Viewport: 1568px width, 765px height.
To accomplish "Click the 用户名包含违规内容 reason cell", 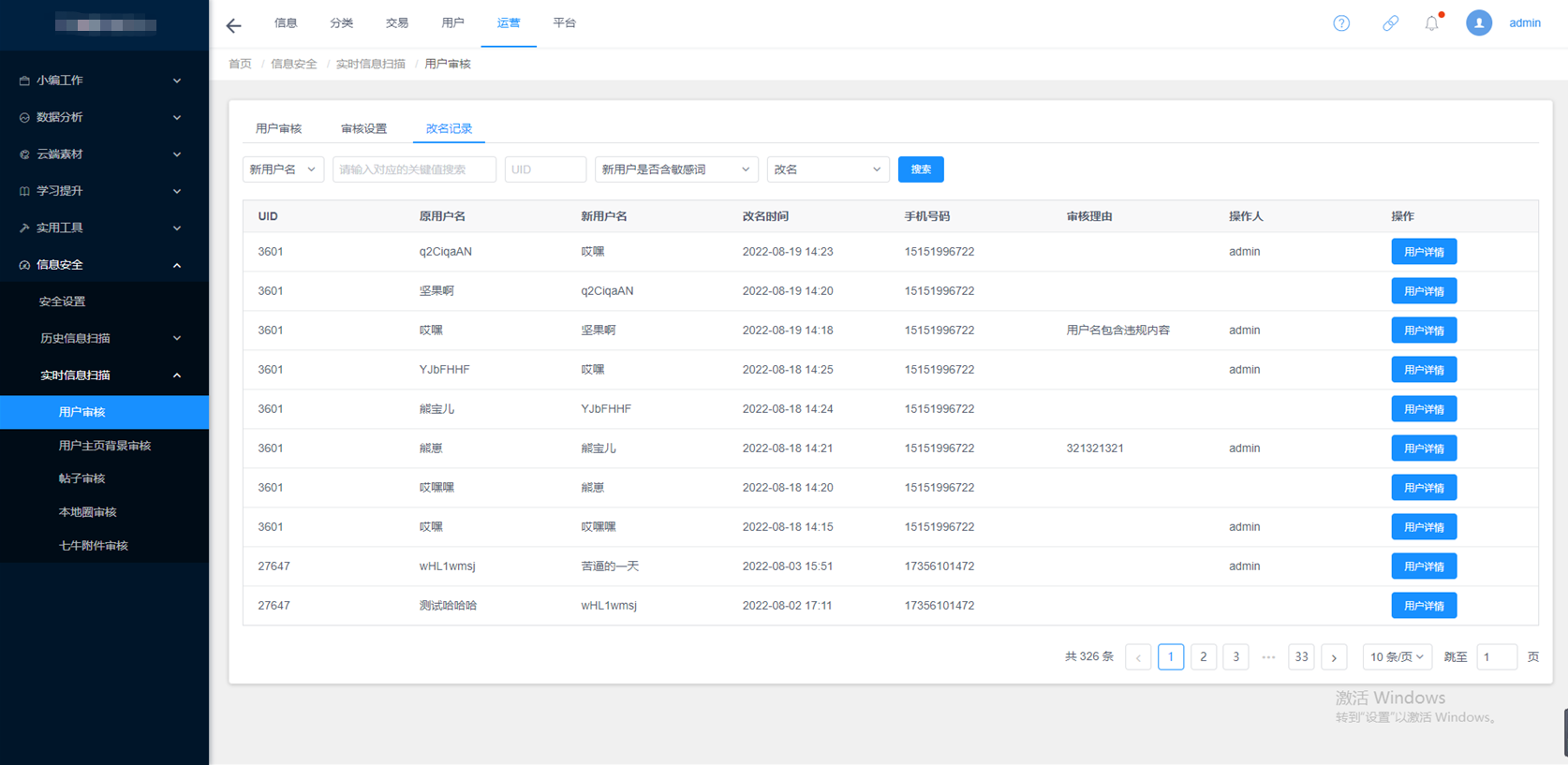I will (1117, 331).
